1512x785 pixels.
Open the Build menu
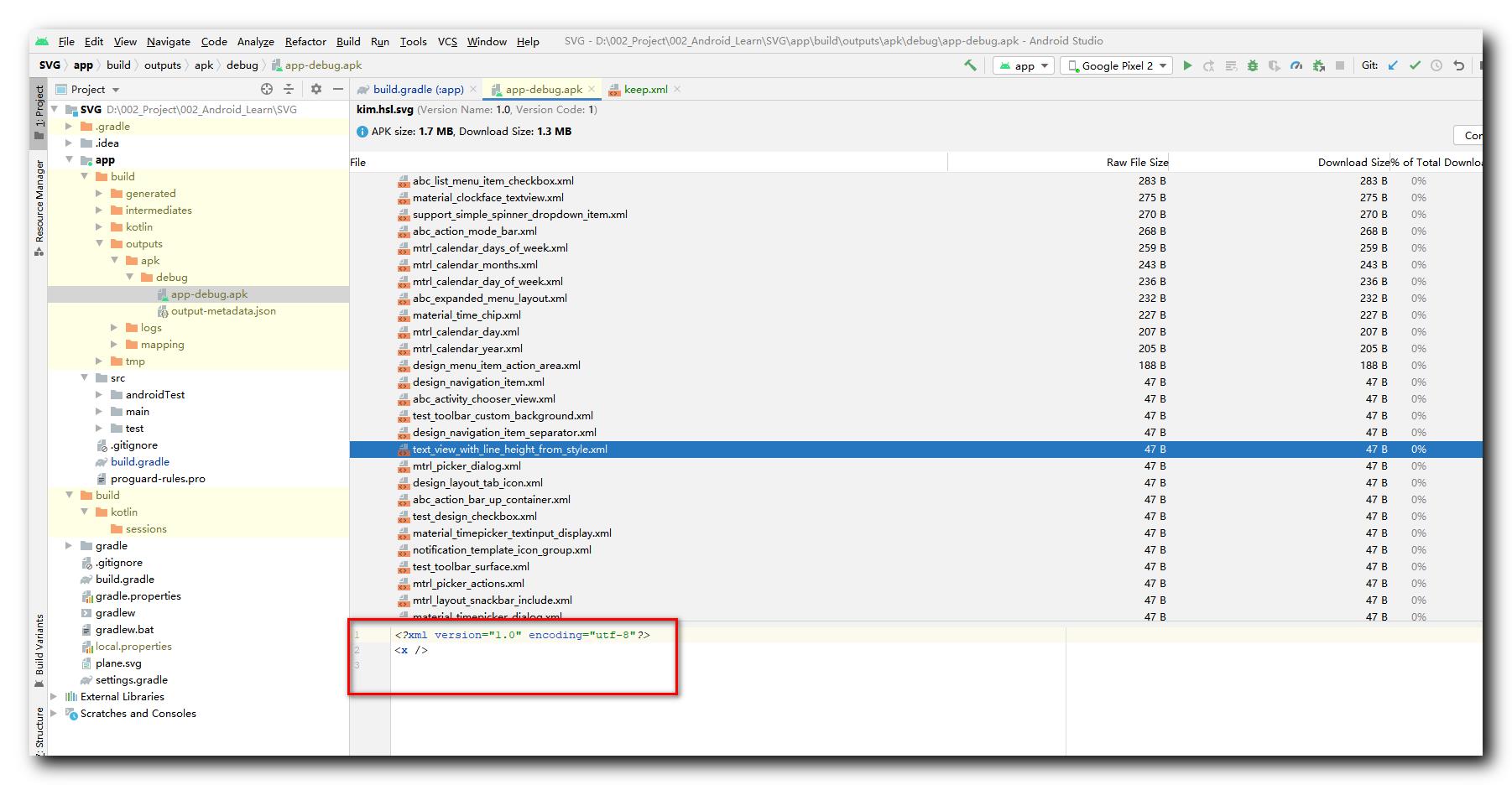pos(348,41)
